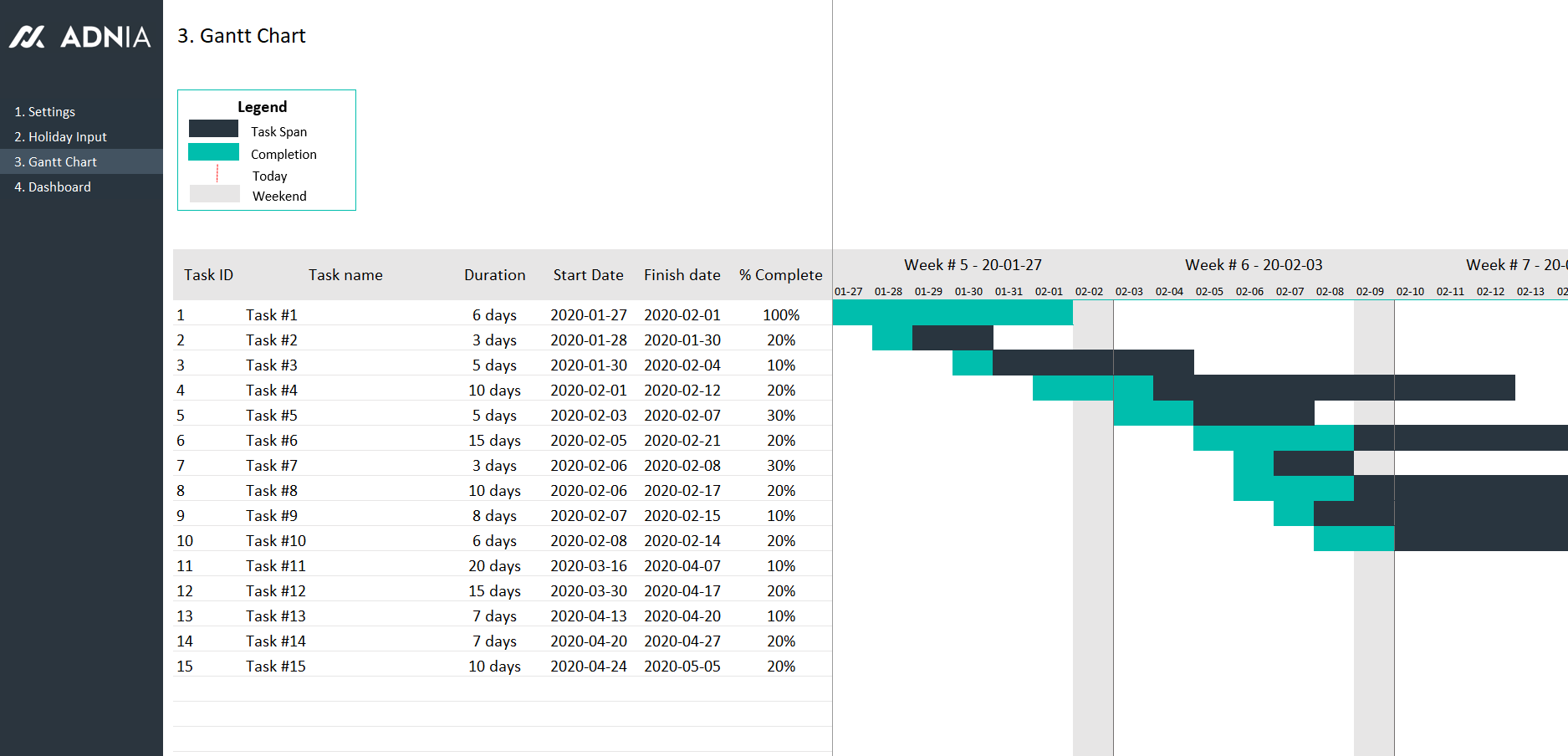Select the Task #10 name cell
1568x756 pixels.
275,540
